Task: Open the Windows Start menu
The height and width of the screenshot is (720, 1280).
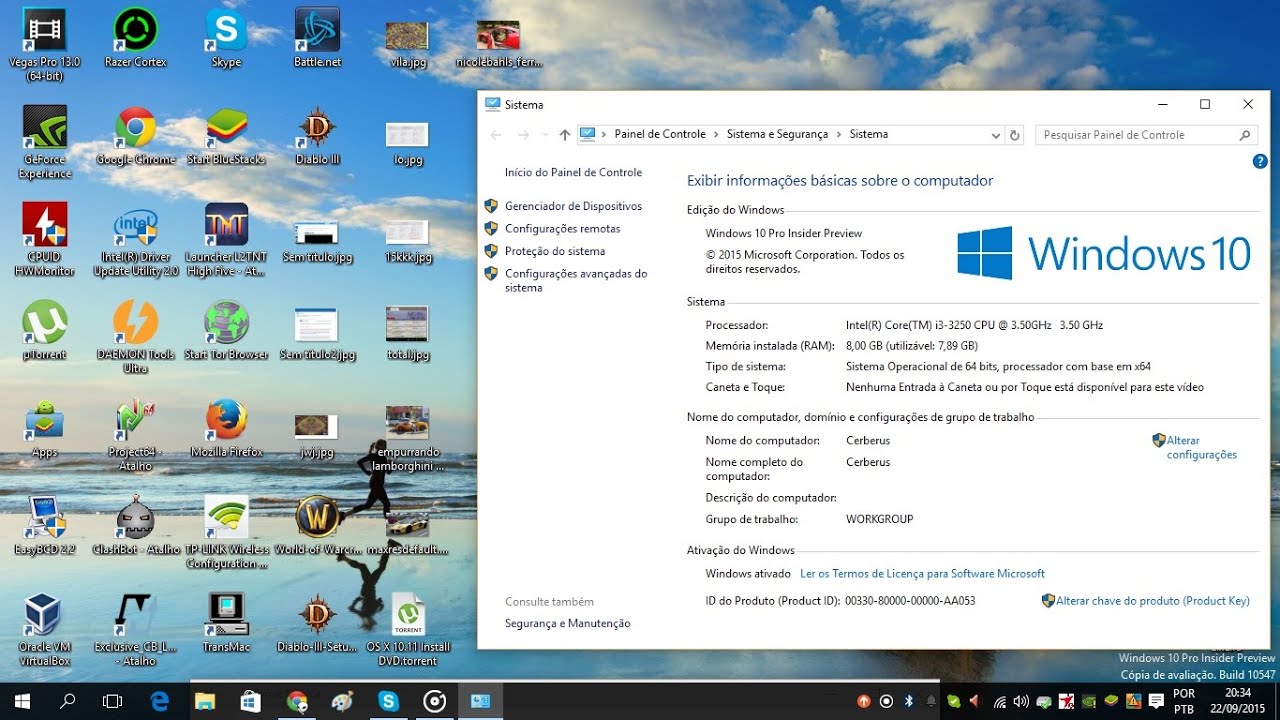Action: point(21,701)
